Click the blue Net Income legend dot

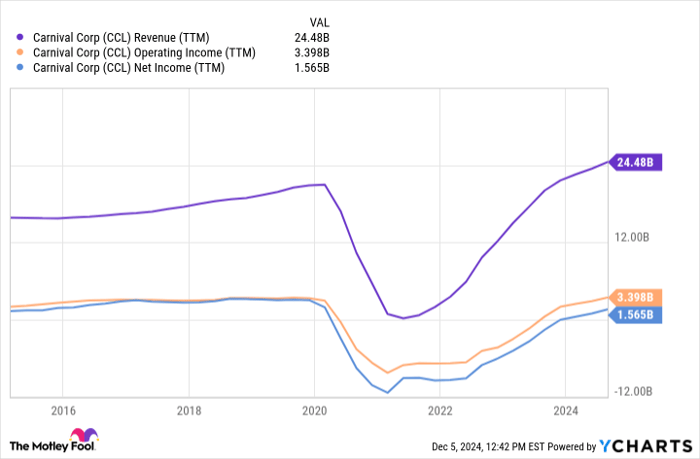20,67
